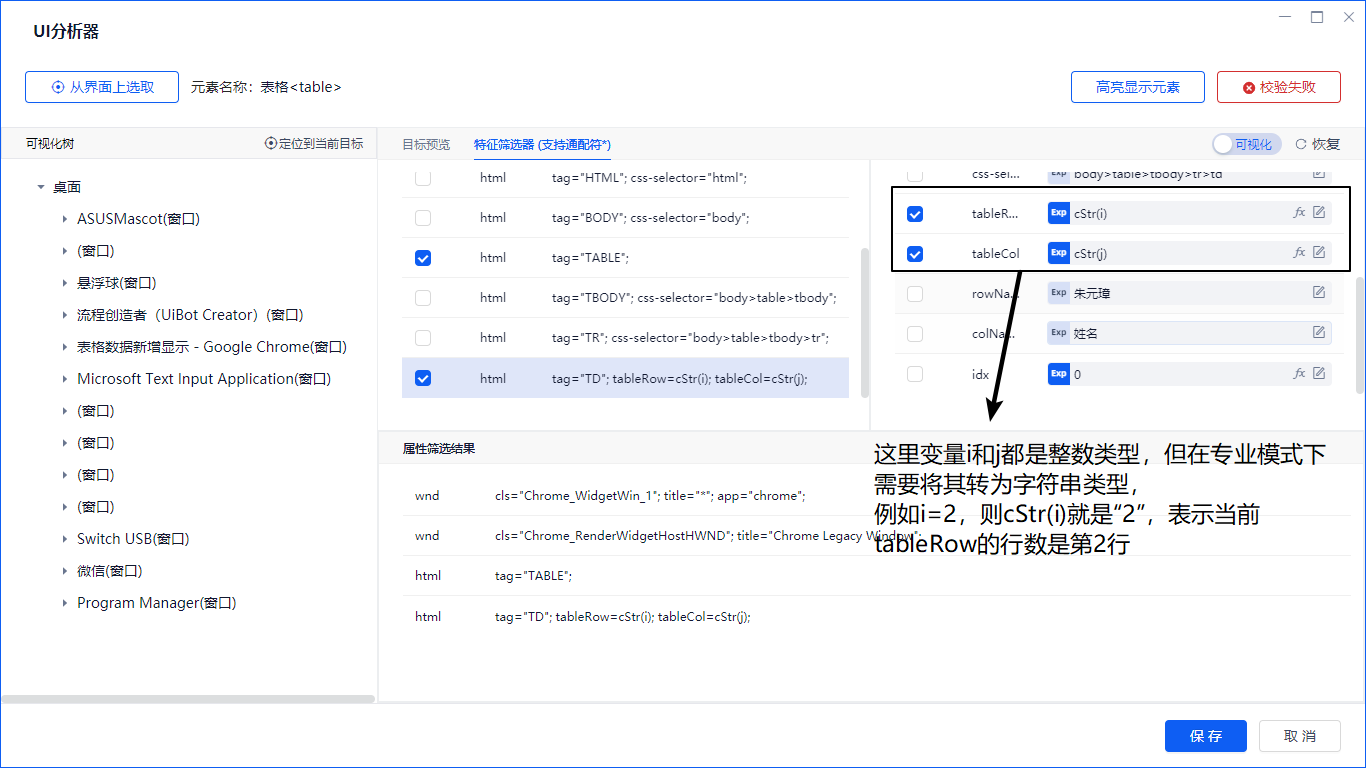Click the 高亮显示元素 button

pyautogui.click(x=1138, y=87)
